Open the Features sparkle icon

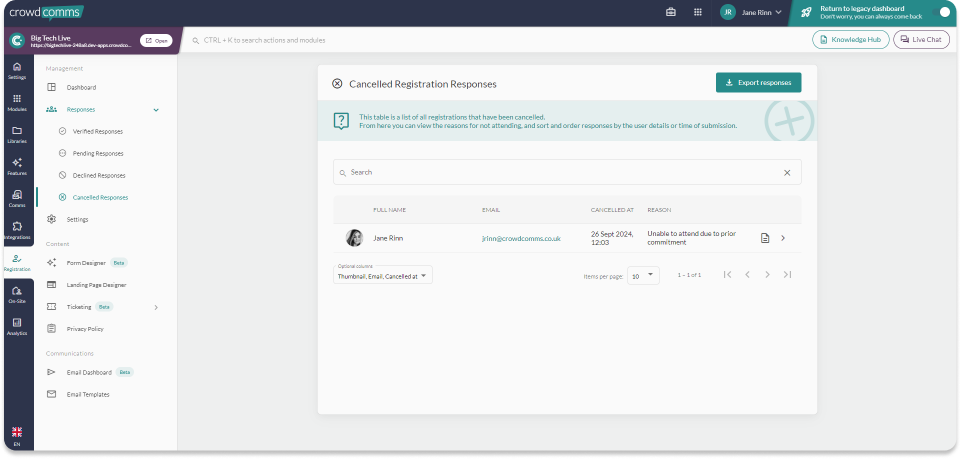click(17, 166)
